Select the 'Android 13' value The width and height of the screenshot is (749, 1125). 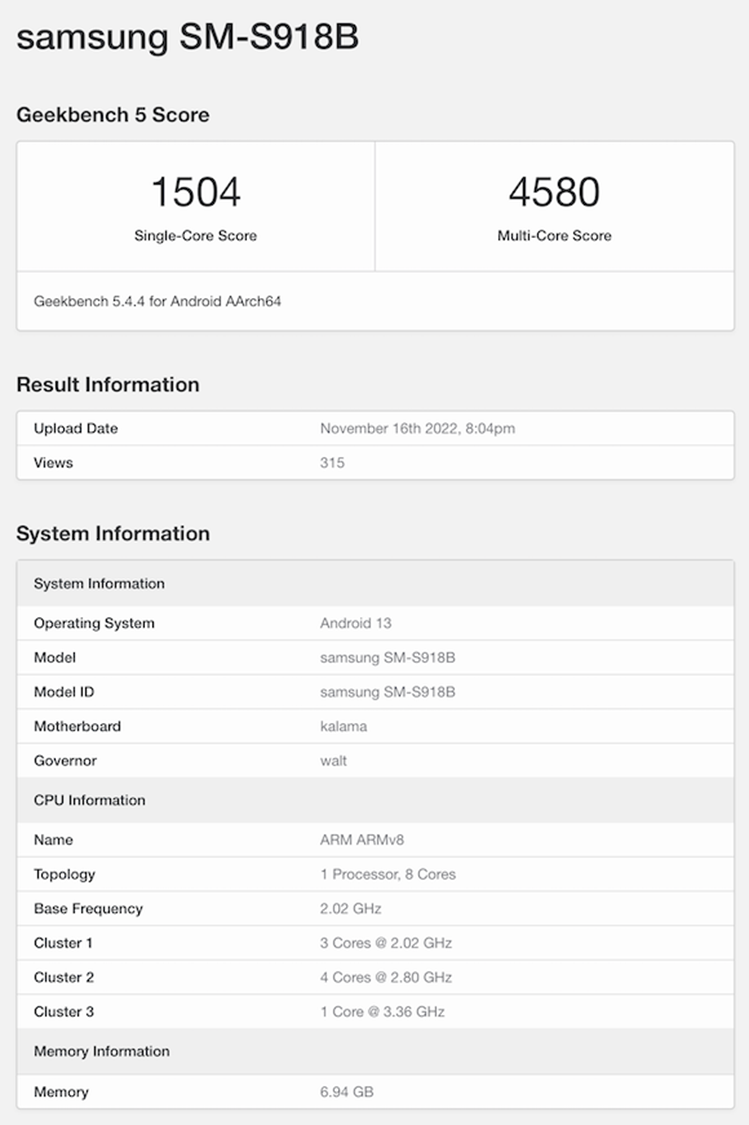click(x=356, y=623)
